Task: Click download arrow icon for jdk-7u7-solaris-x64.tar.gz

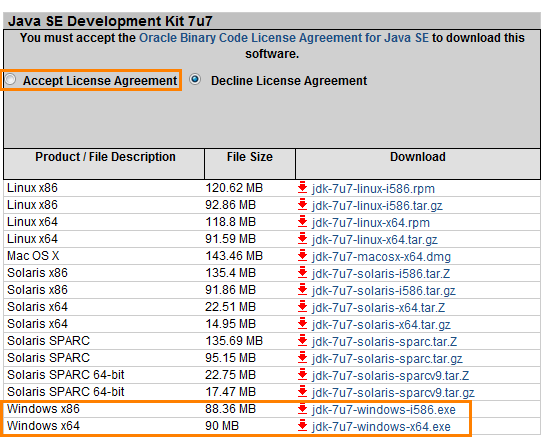Action: pos(302,324)
